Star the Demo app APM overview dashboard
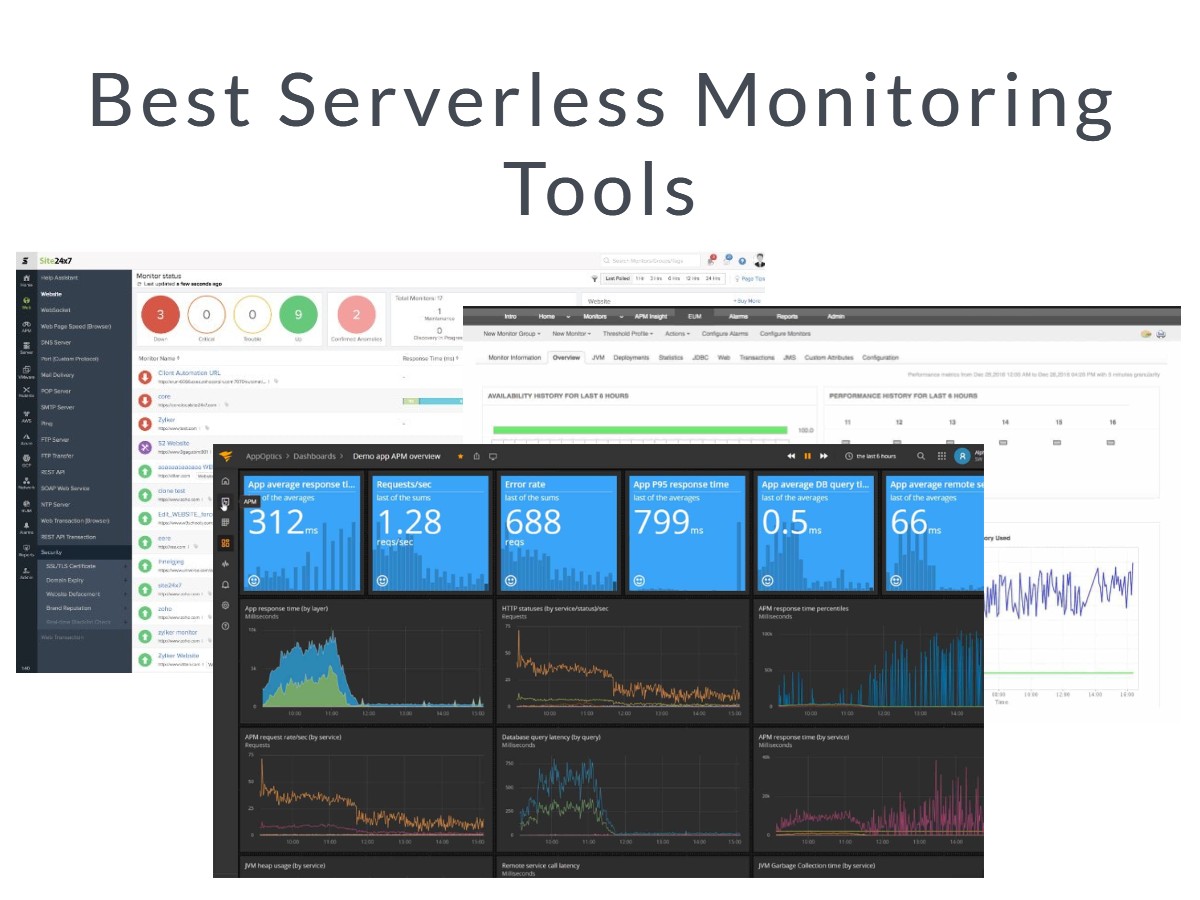 pyautogui.click(x=460, y=457)
